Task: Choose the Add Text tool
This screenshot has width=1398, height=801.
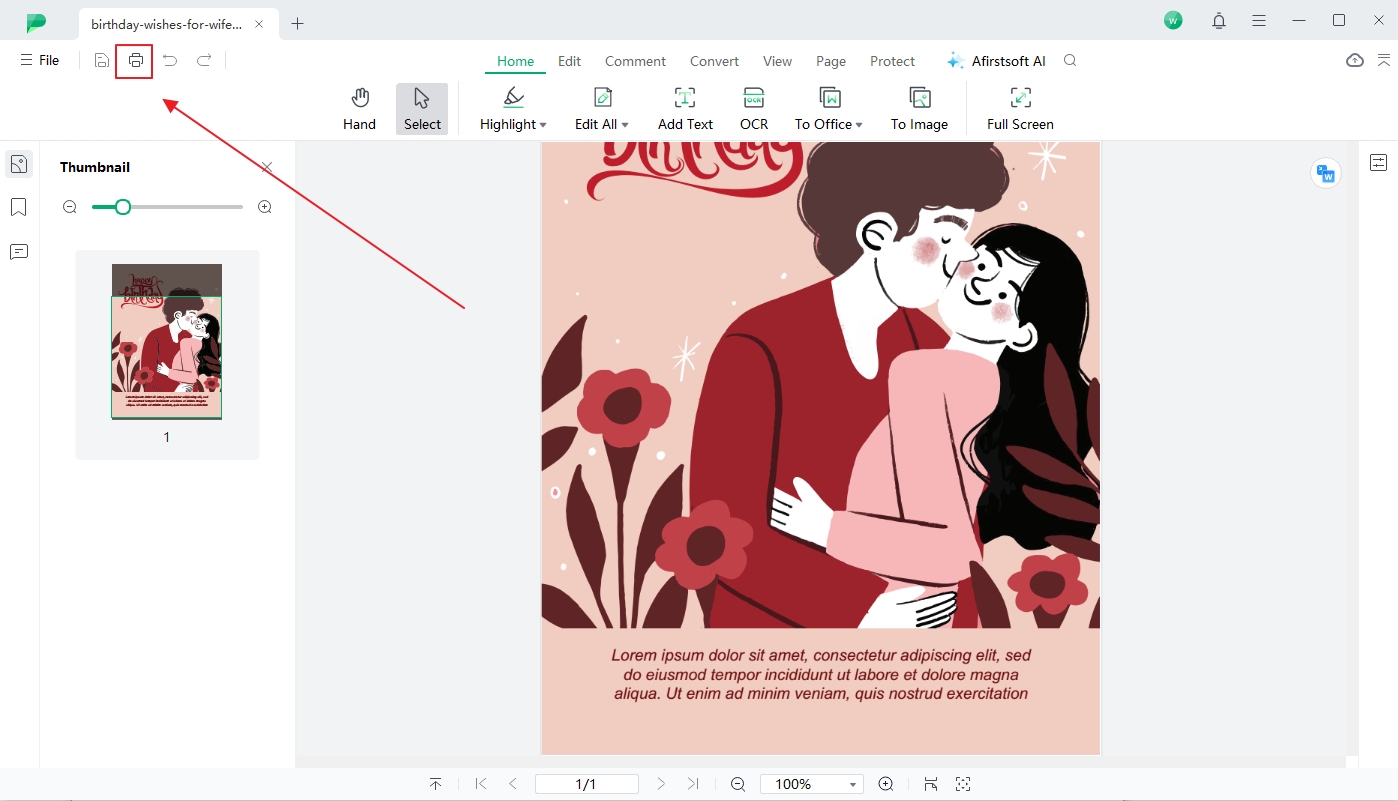Action: pyautogui.click(x=685, y=109)
